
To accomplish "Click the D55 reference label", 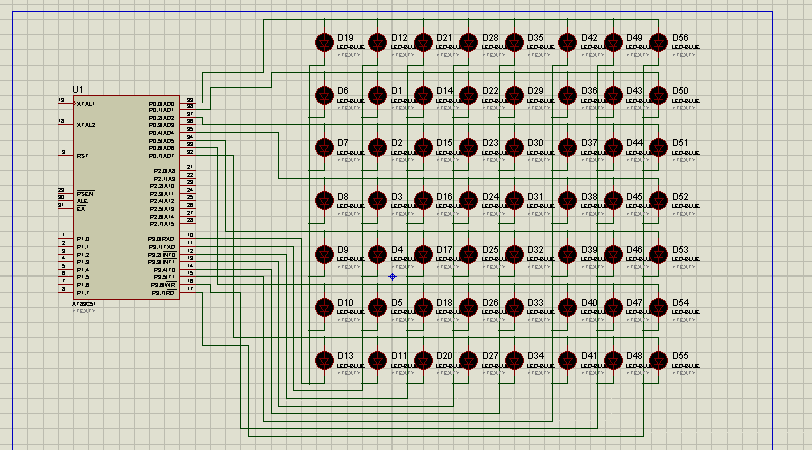I will pyautogui.click(x=680, y=356).
